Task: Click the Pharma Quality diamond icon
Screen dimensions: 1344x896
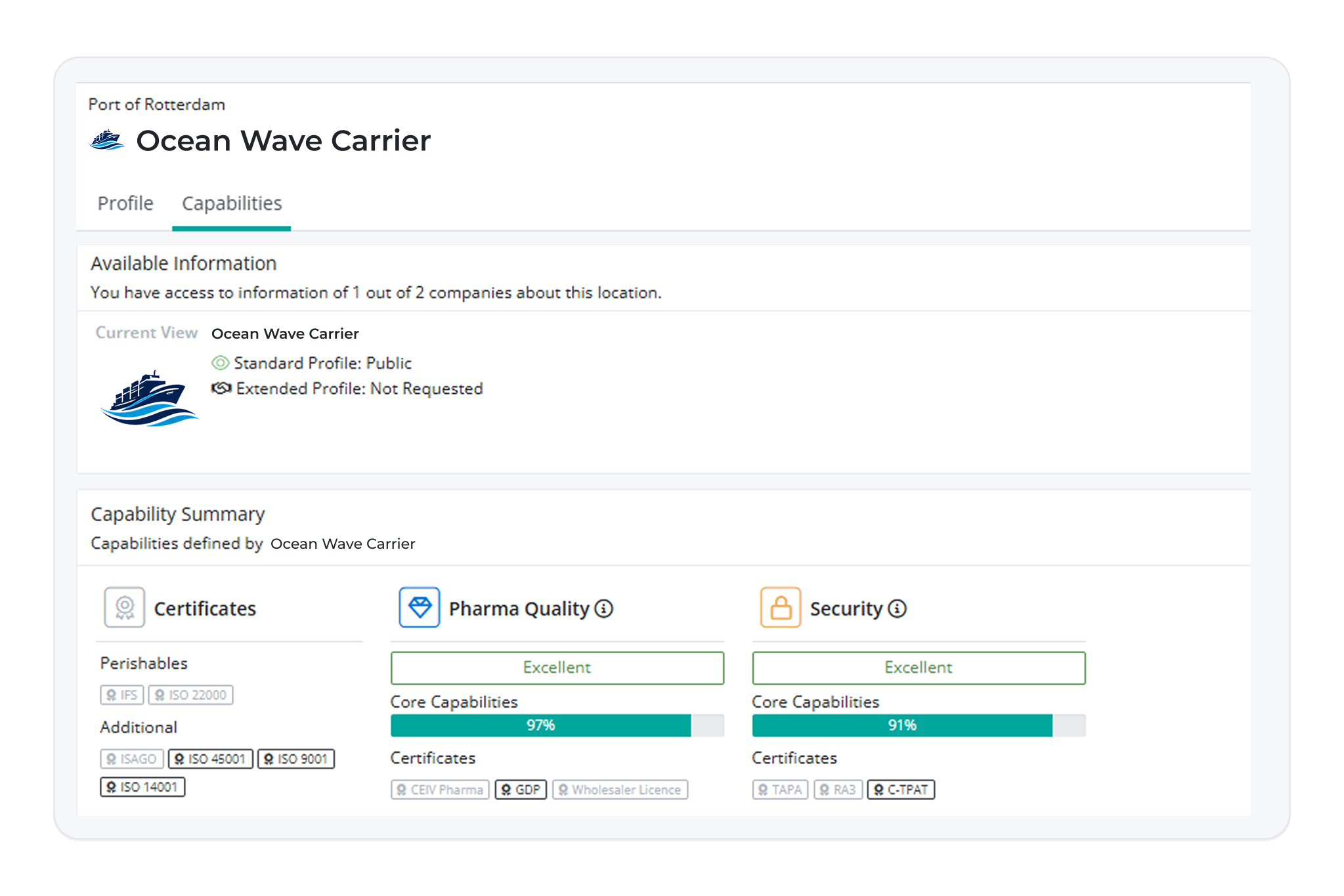Action: tap(420, 607)
